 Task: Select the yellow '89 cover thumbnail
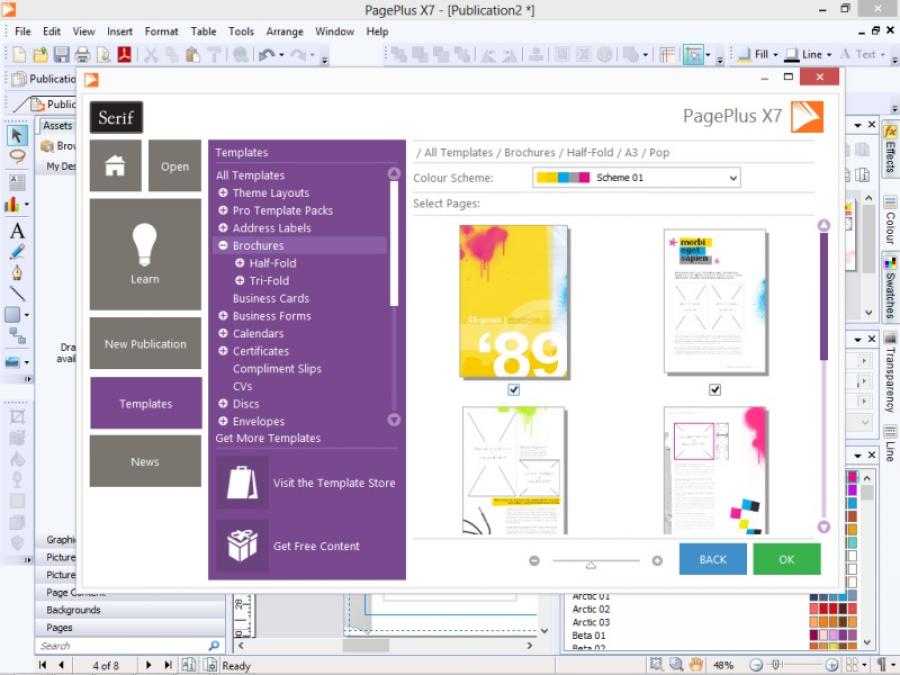click(514, 301)
